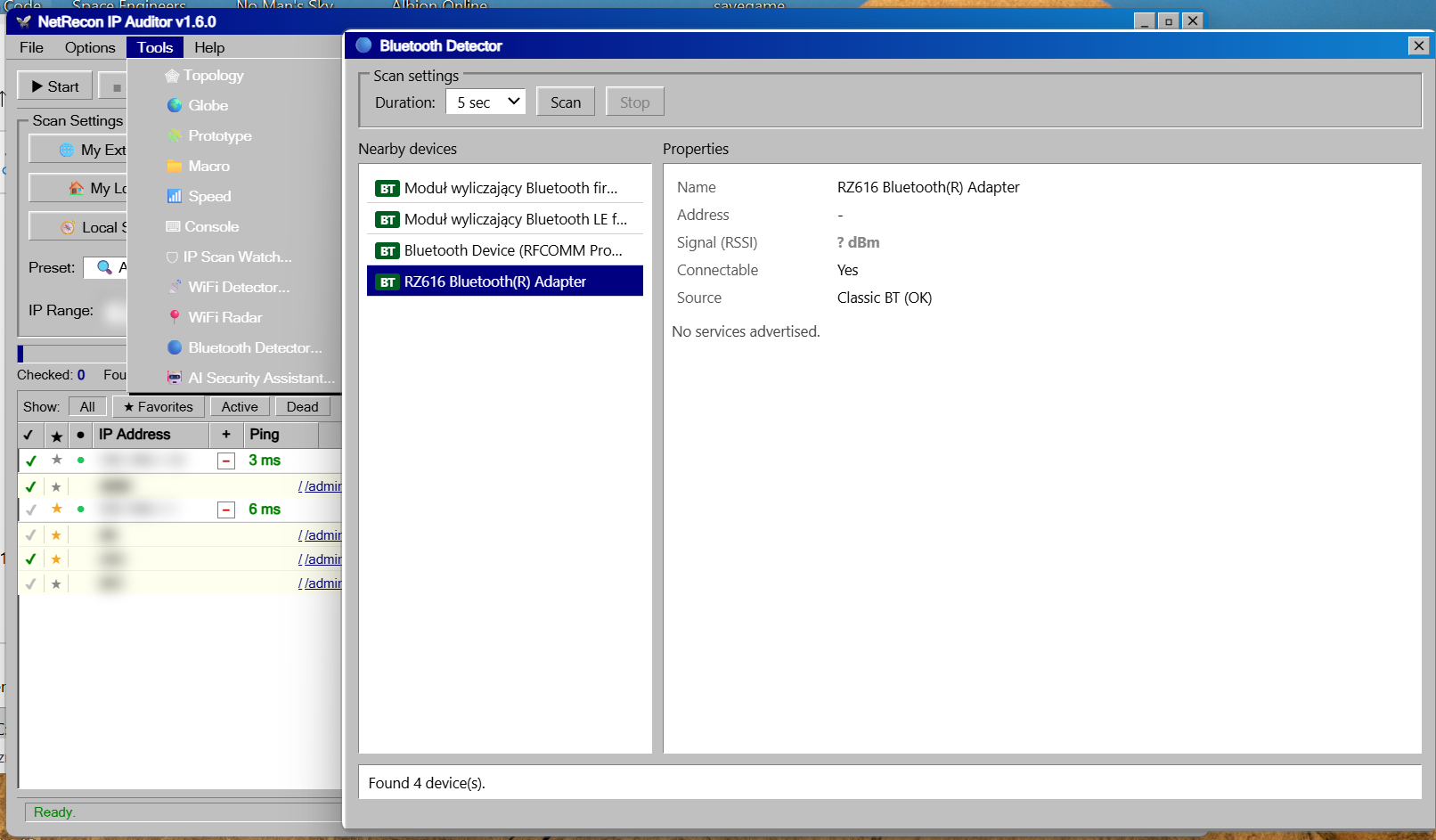Filter list to Dead hosts
The image size is (1436, 840).
pos(302,406)
